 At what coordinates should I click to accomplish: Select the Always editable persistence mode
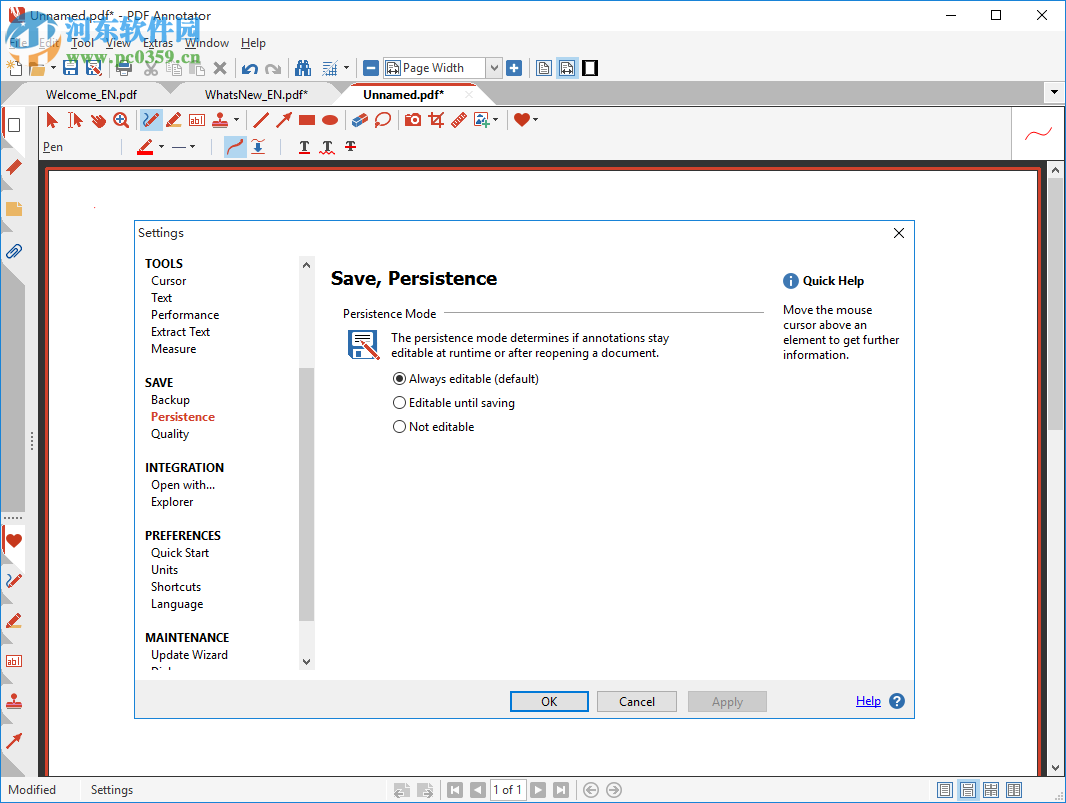click(x=399, y=378)
